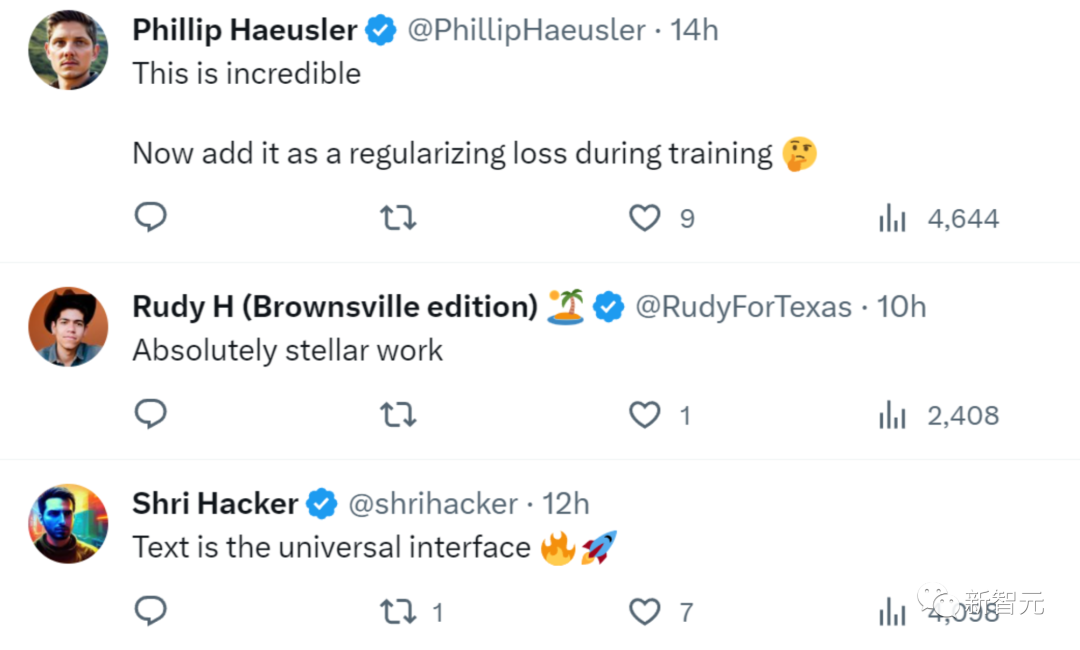Visit the @RudyForTexas handle

click(x=743, y=307)
